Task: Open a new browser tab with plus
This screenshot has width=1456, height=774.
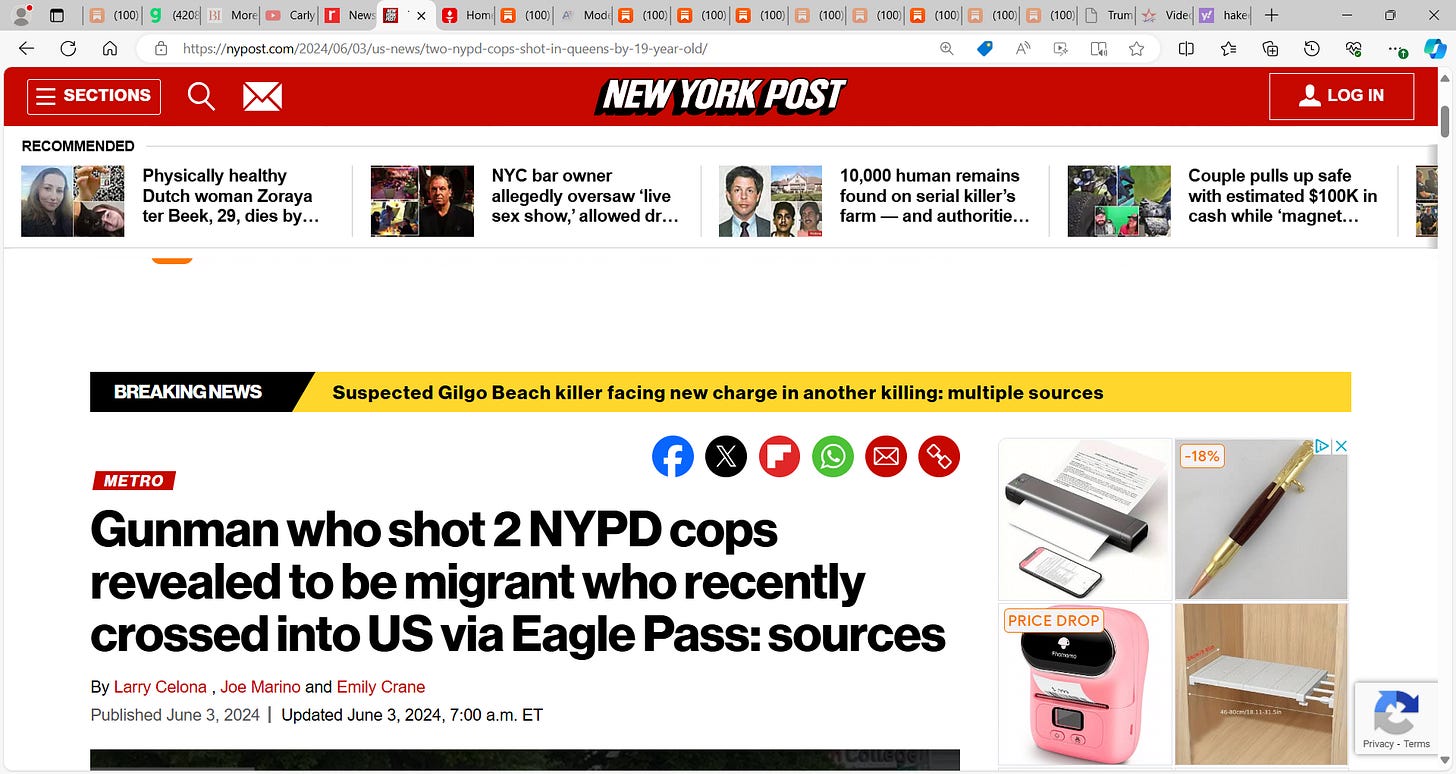Action: [1271, 15]
